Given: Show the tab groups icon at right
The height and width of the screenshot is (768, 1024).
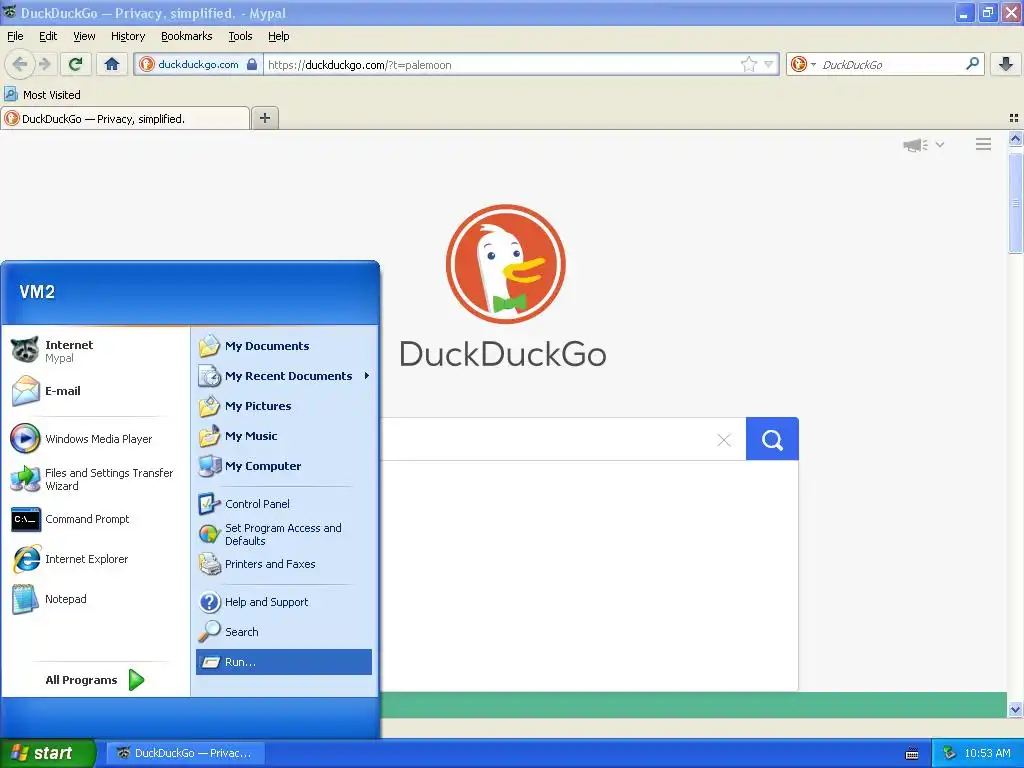Looking at the screenshot, I should (1014, 118).
